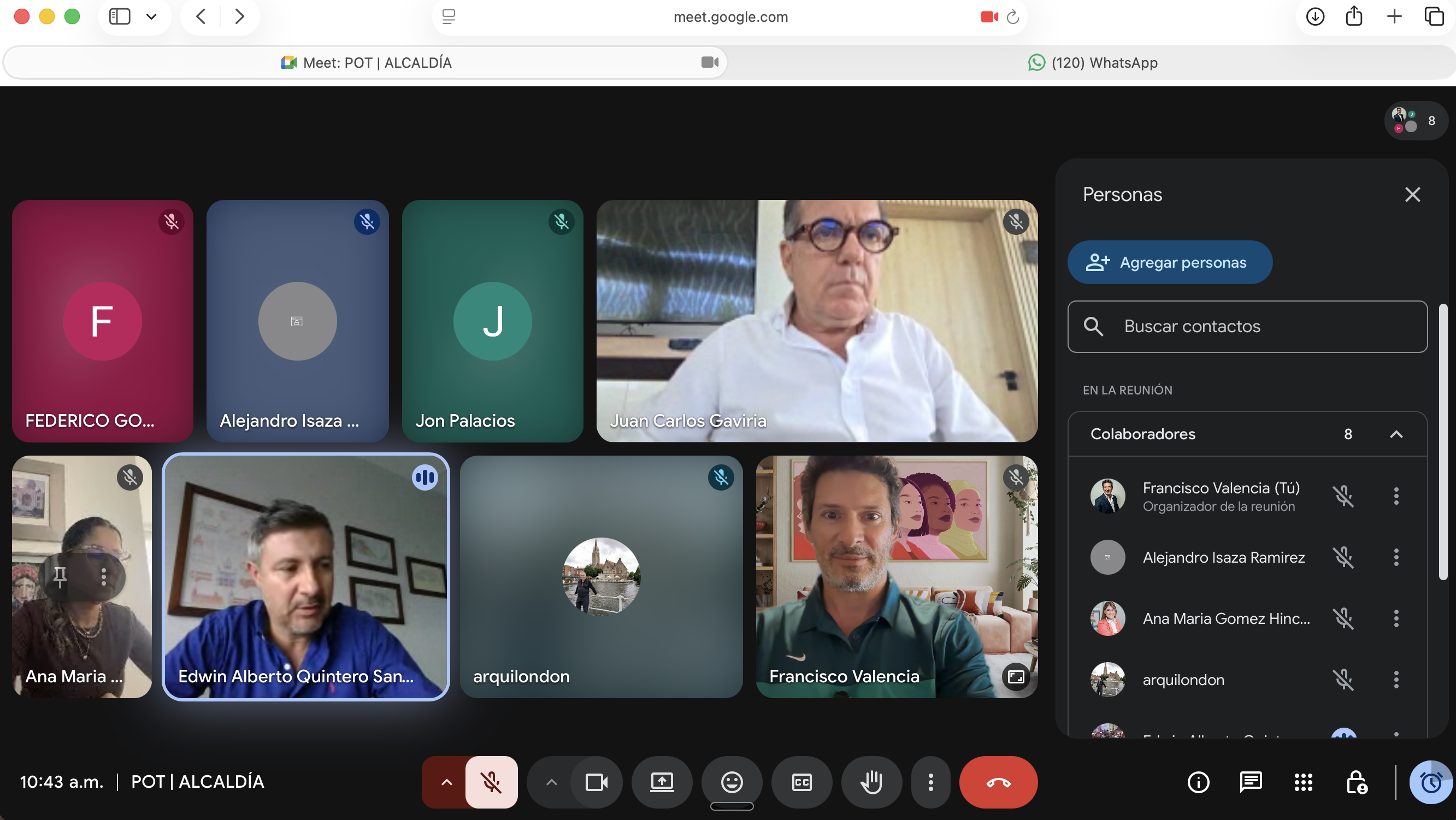
Task: Open more options for Ana Maria Gomez Hinc...
Action: point(1396,618)
